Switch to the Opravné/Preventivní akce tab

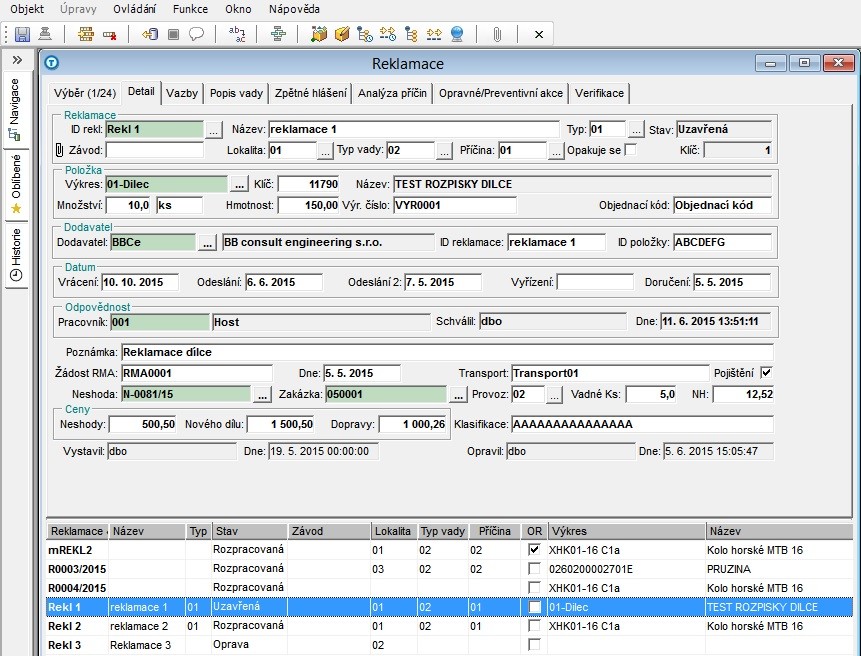click(x=501, y=93)
